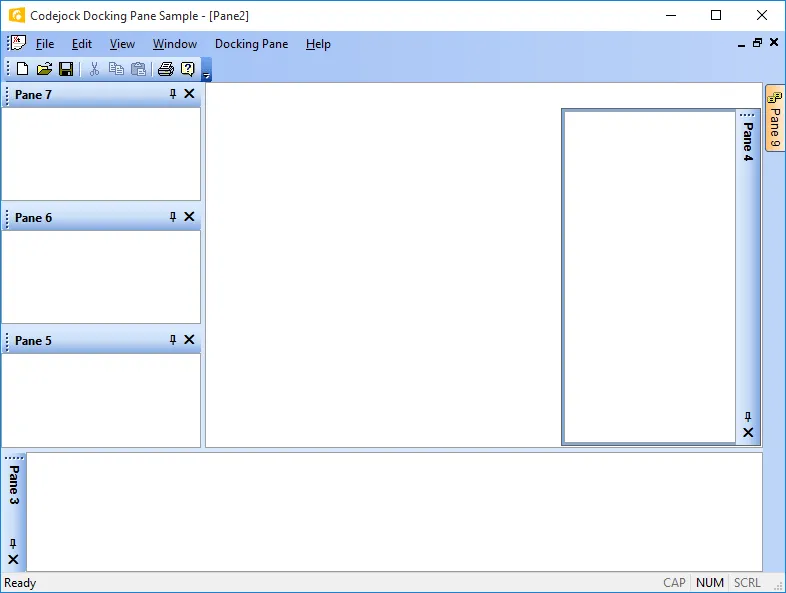Minimize the application window
Viewport: 786px width, 593px height.
(x=671, y=15)
